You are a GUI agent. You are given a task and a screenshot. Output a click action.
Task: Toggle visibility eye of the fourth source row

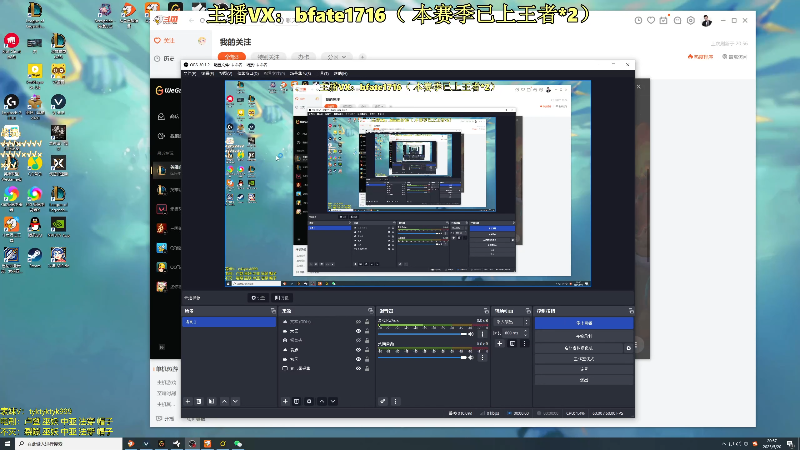358,350
